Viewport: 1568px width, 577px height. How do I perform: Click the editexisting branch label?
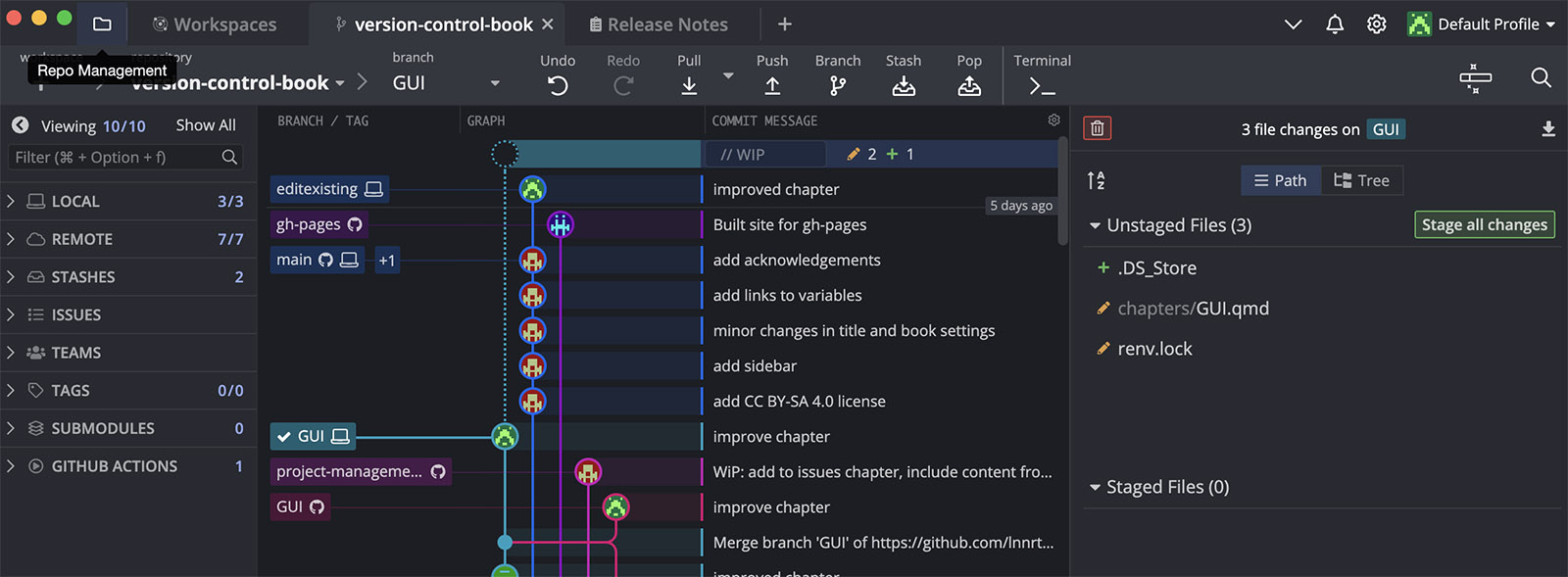click(x=329, y=189)
